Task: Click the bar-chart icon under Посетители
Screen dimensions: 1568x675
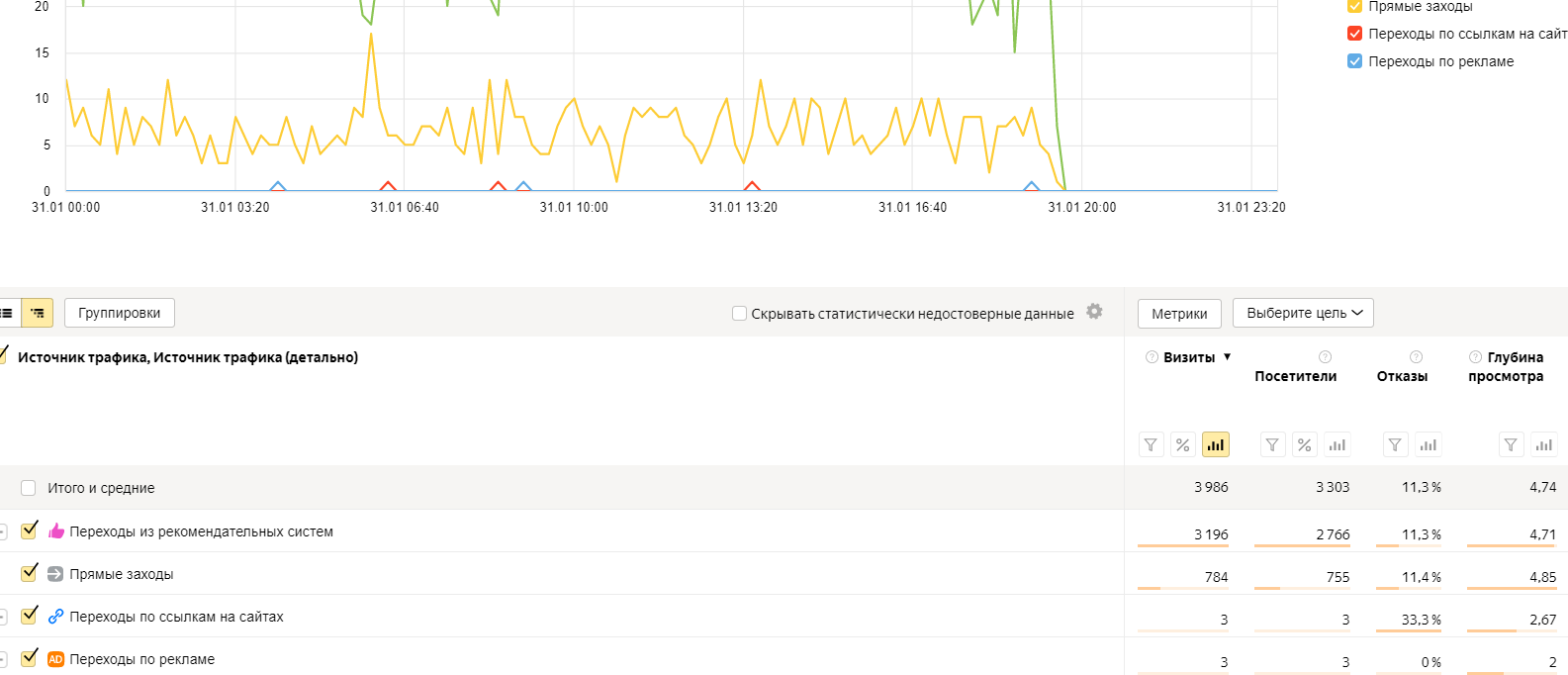Action: [1337, 445]
